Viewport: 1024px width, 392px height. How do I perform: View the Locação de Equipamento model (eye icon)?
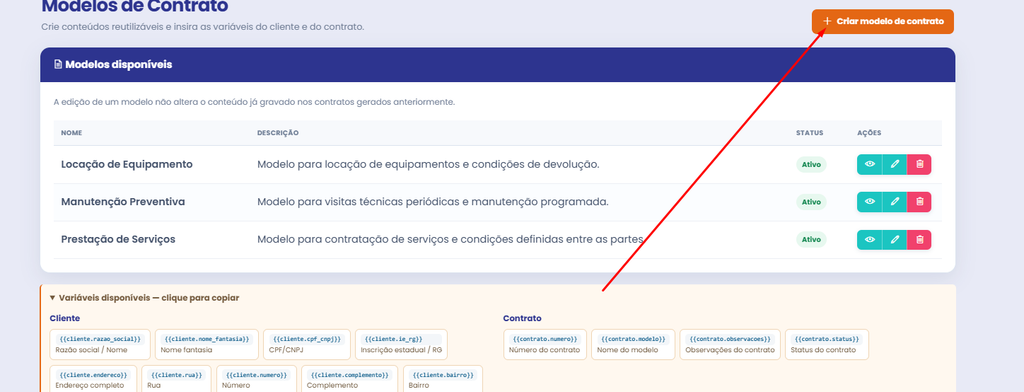point(869,165)
